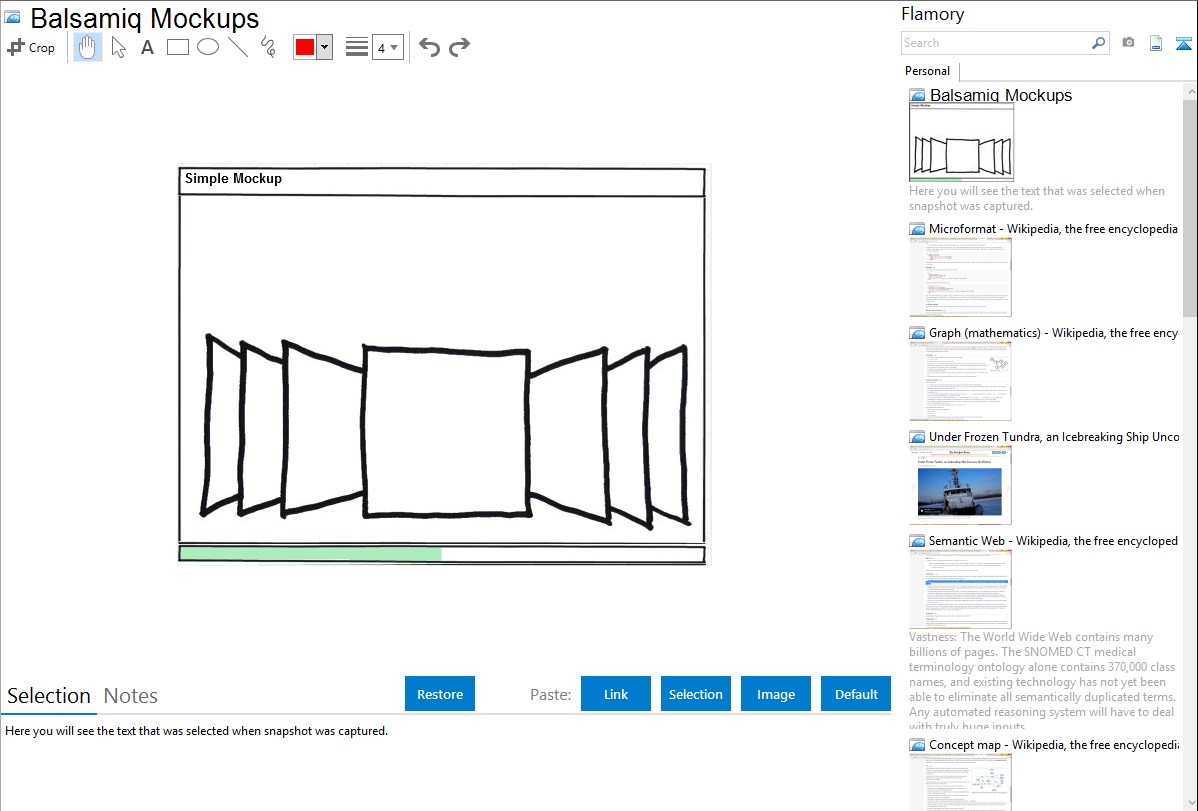Select the freehand scribble tool

(x=268, y=47)
